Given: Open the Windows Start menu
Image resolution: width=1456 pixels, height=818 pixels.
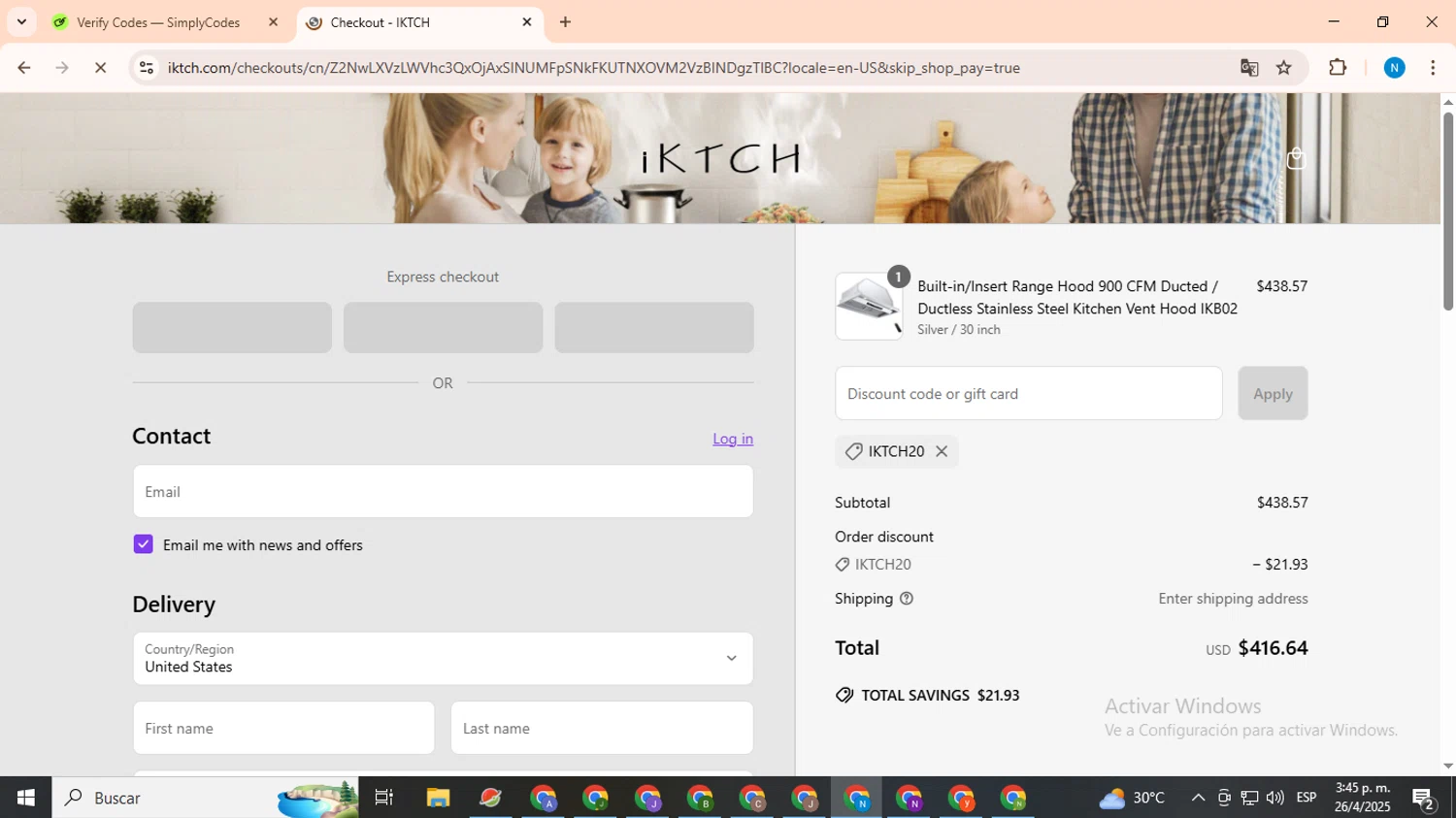Looking at the screenshot, I should 25,798.
